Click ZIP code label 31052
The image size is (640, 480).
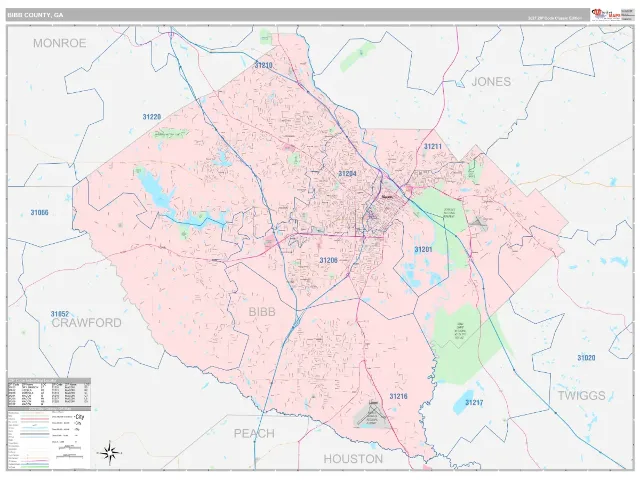coord(60,314)
